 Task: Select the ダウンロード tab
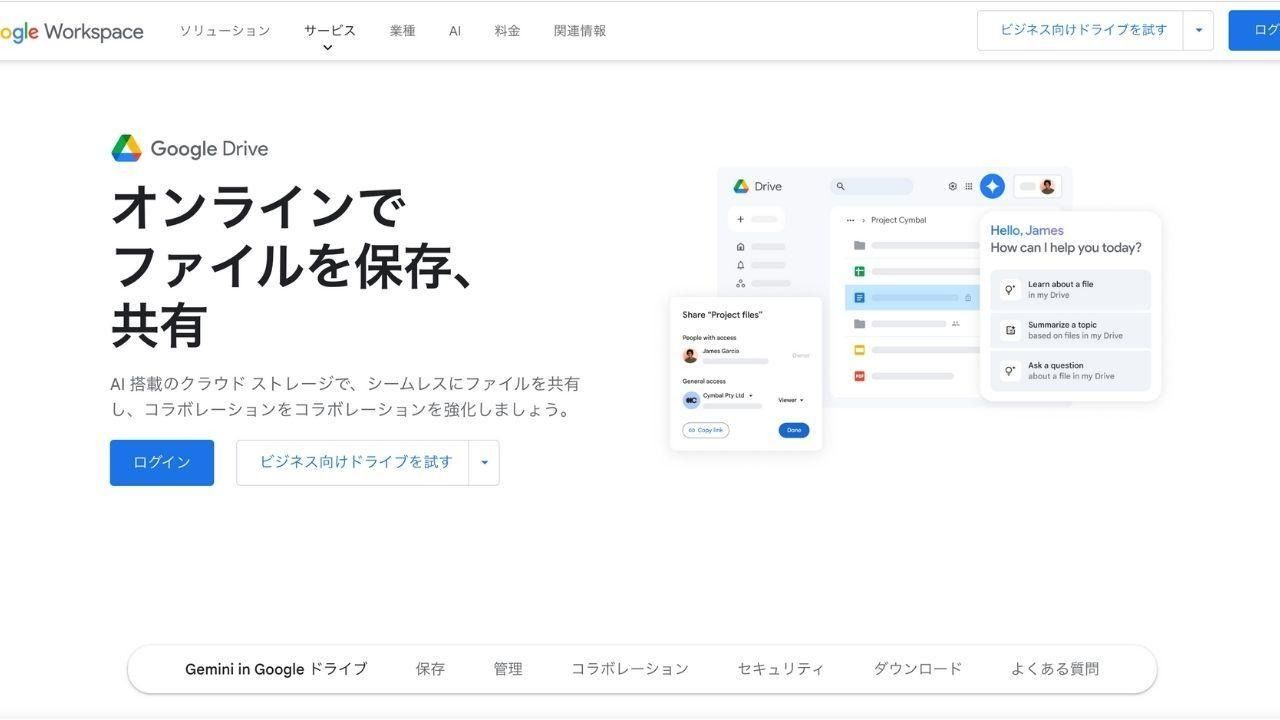tap(918, 669)
